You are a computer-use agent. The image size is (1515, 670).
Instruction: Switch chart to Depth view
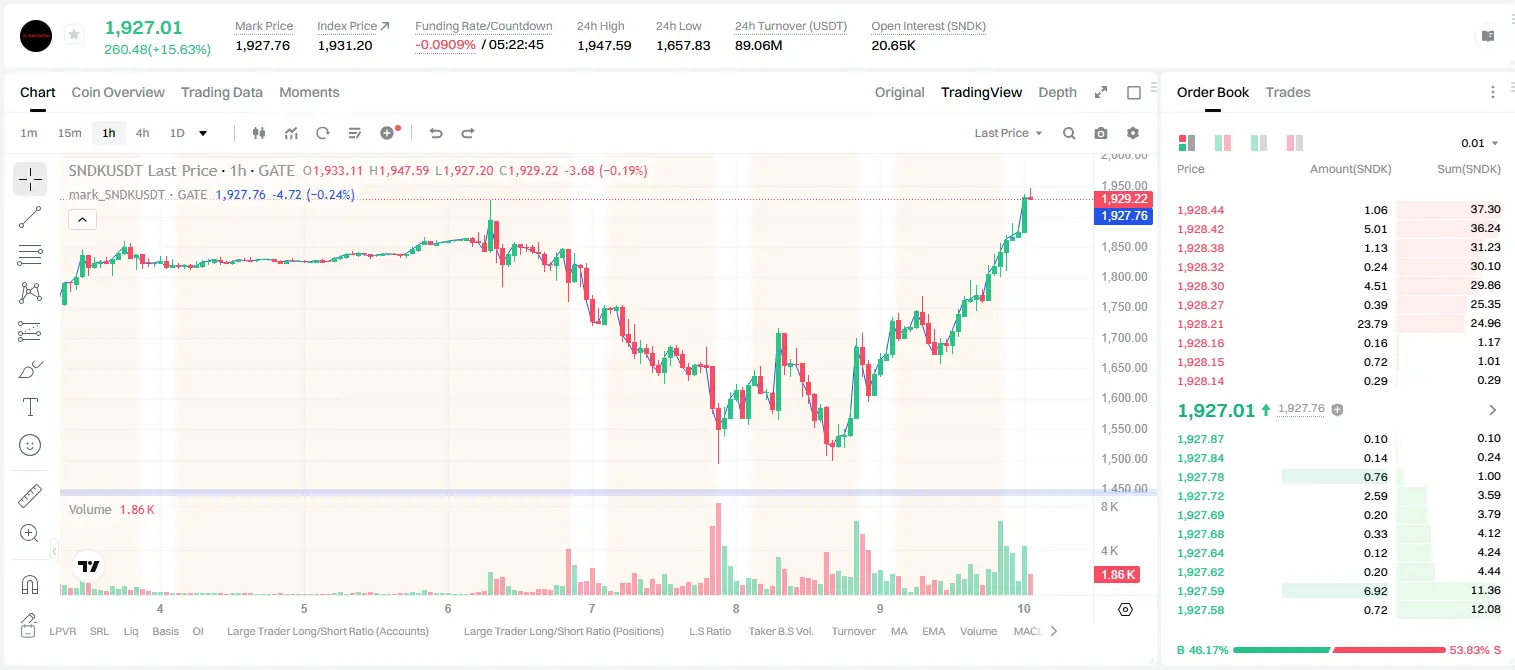(1057, 92)
